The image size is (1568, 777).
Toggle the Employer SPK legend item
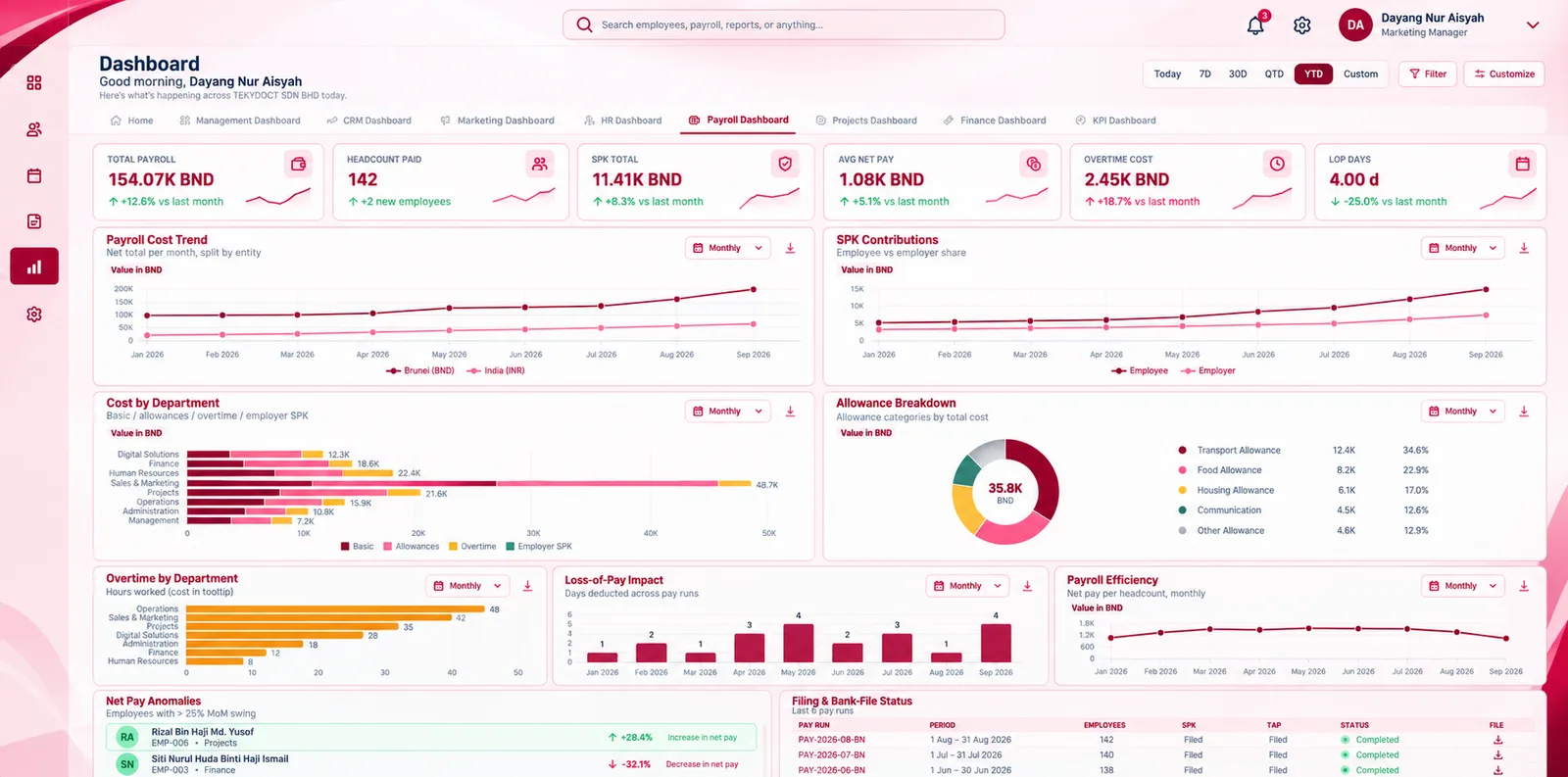tap(539, 547)
